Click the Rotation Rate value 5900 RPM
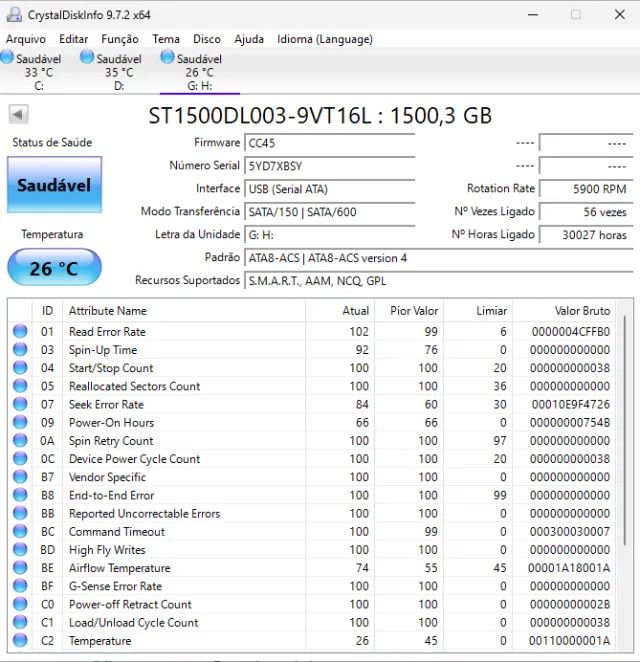 click(586, 189)
